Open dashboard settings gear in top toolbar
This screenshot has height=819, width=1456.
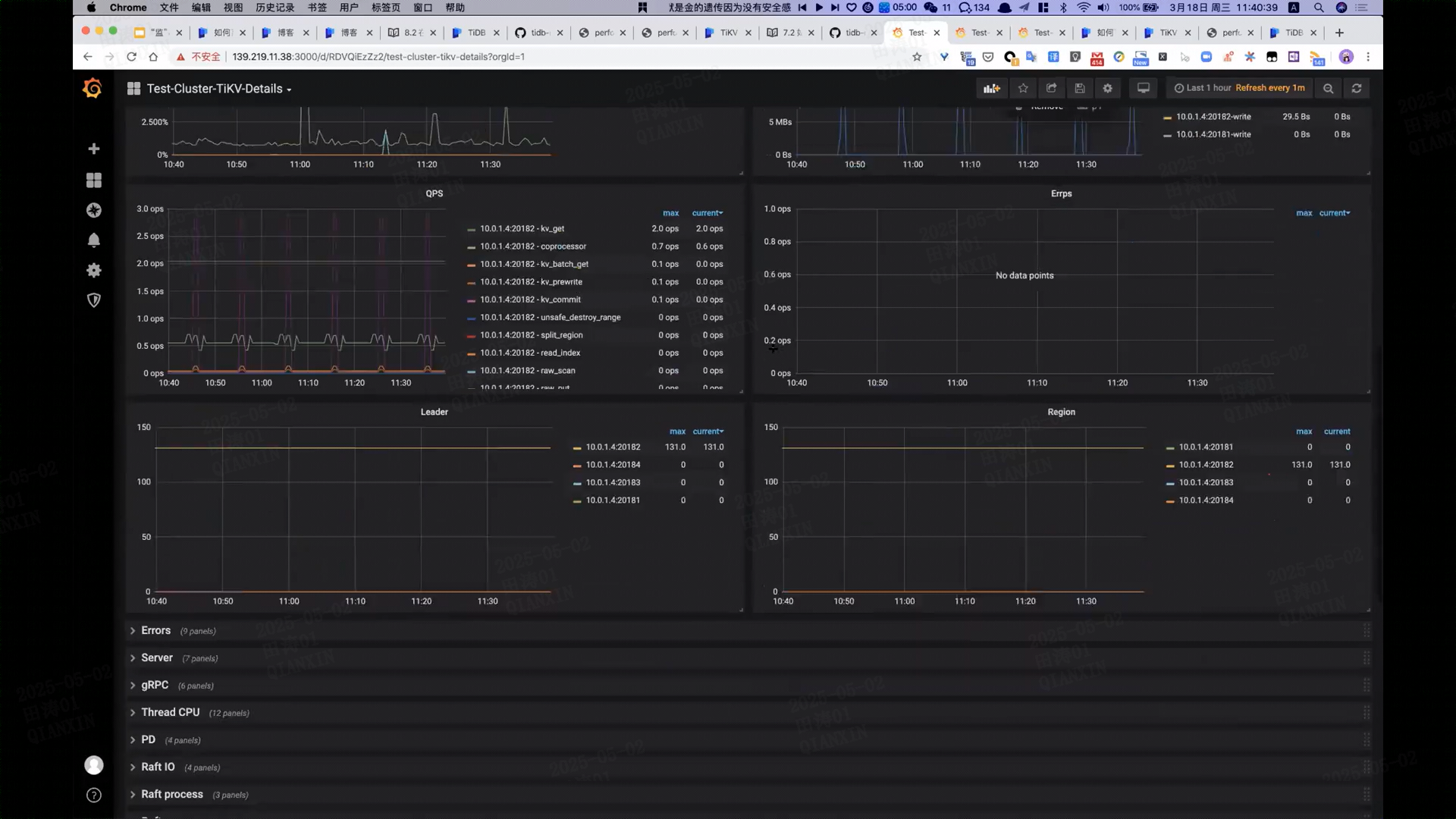[x=1108, y=89]
